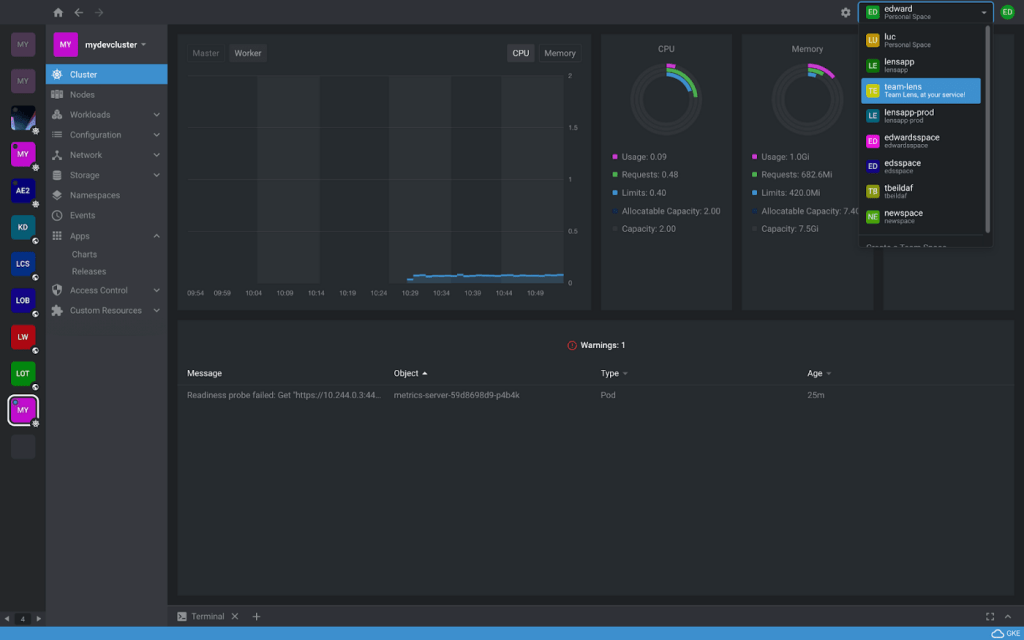Select the LOT cluster in the hotbar
The image size is (1024, 640).
[x=23, y=374]
